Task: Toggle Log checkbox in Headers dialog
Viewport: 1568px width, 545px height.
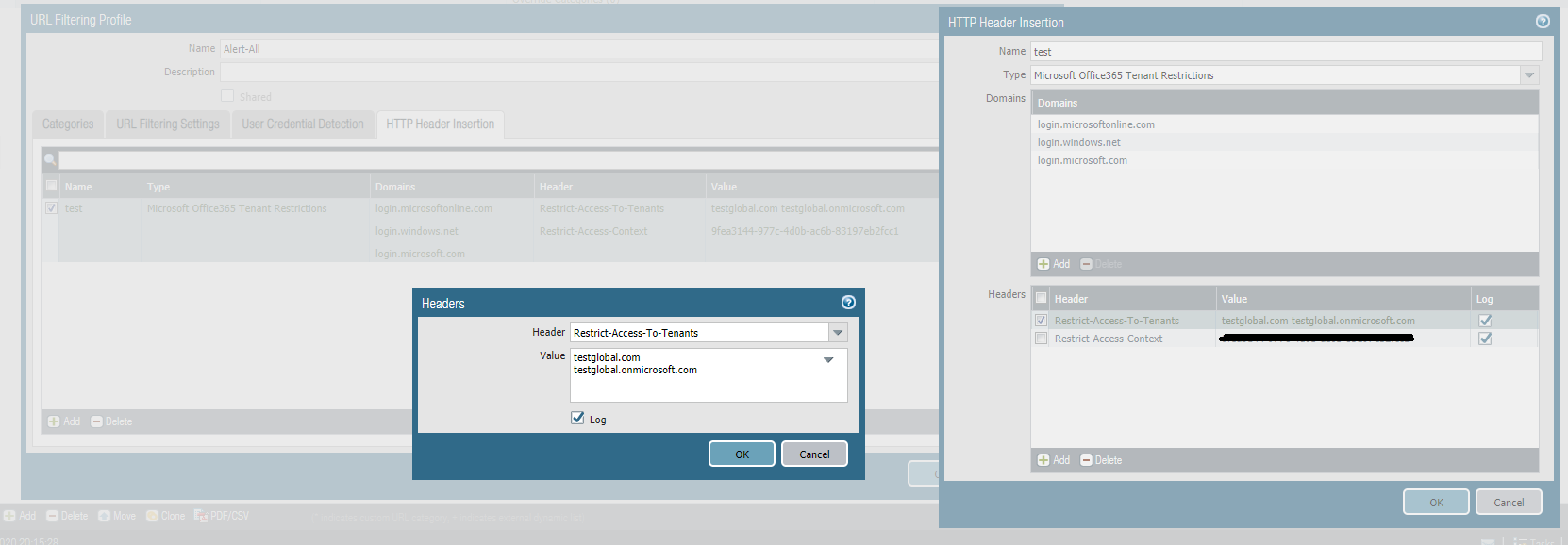Action: [x=577, y=418]
